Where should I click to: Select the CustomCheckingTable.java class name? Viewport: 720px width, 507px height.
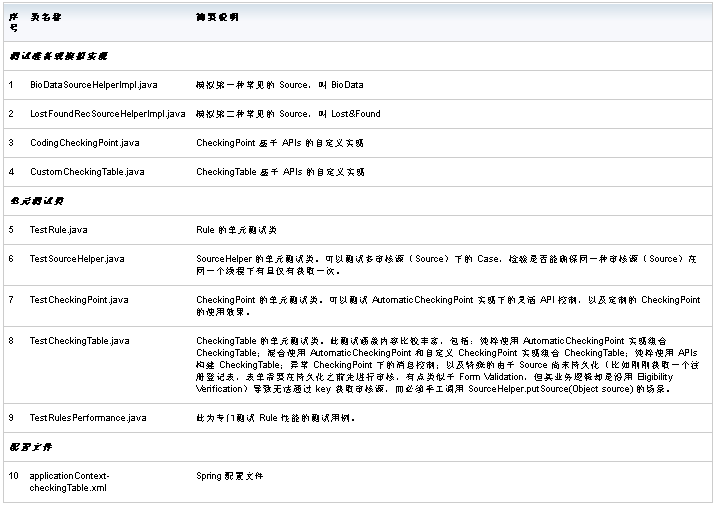click(x=86, y=172)
